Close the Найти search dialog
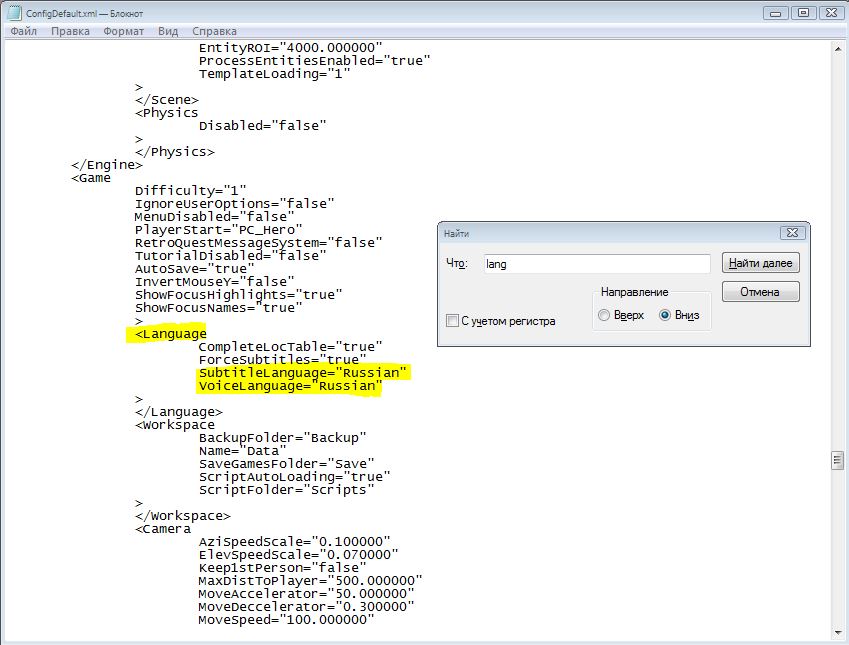 coord(793,233)
